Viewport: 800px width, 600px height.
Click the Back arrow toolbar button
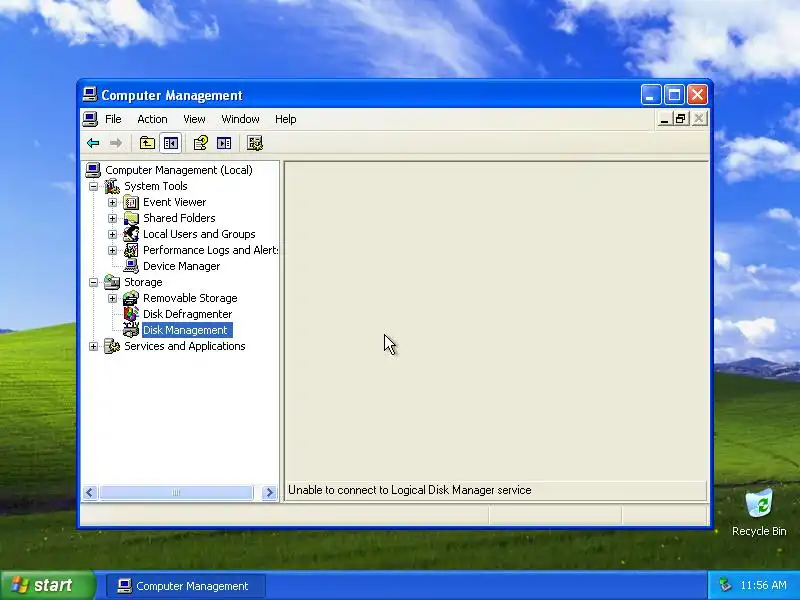pyautogui.click(x=93, y=143)
